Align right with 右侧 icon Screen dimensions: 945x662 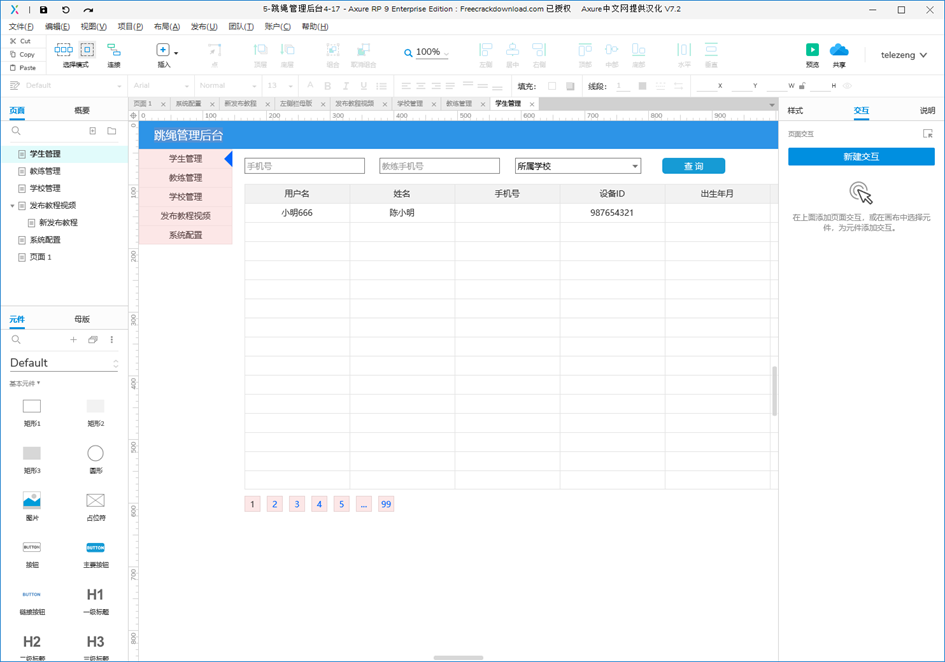[539, 49]
